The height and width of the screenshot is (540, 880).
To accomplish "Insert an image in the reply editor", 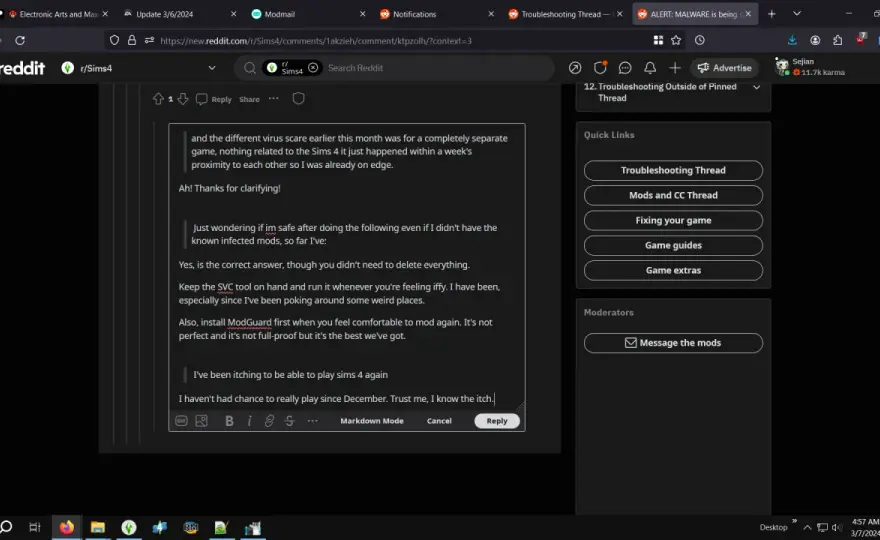I will 201,420.
